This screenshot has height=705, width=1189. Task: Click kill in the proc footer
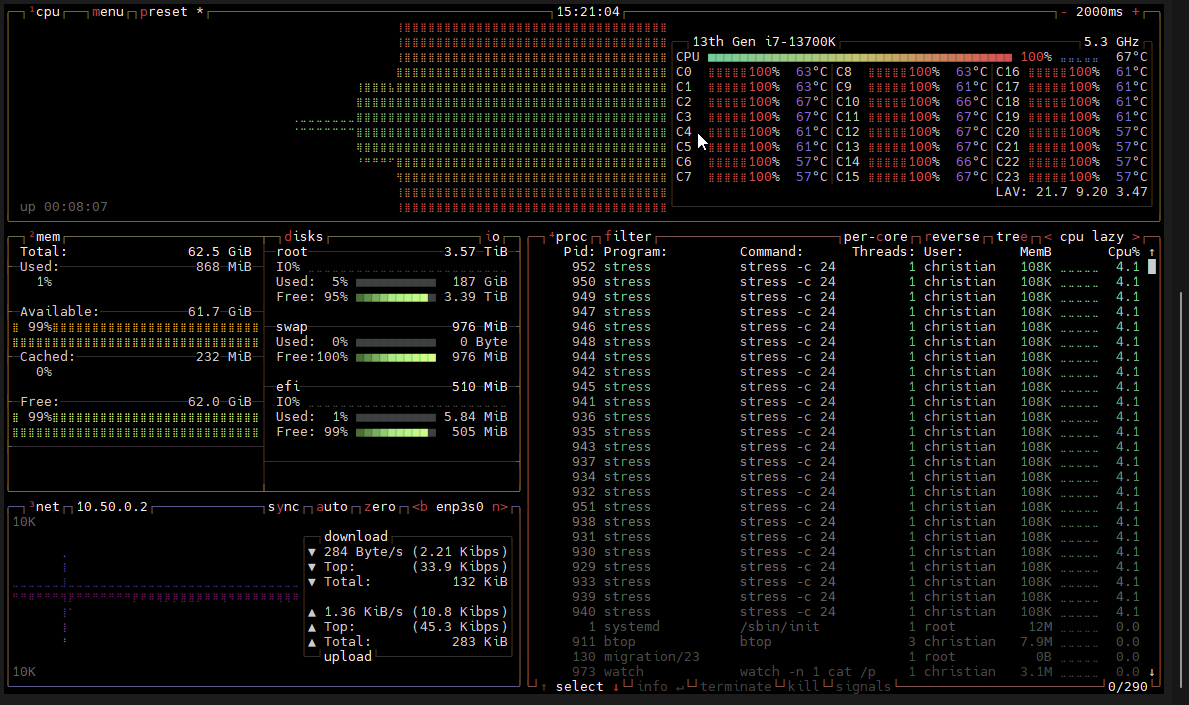click(x=803, y=687)
